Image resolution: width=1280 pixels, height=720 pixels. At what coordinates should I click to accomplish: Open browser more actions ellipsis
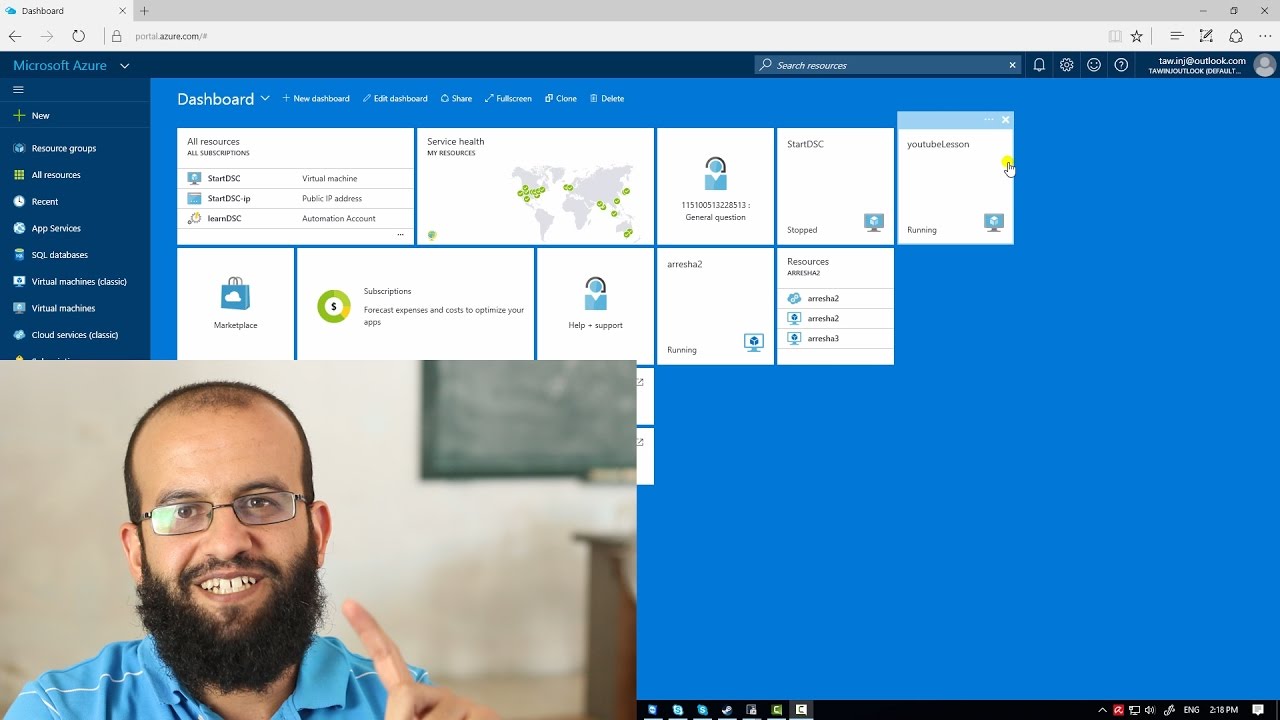tap(1265, 36)
